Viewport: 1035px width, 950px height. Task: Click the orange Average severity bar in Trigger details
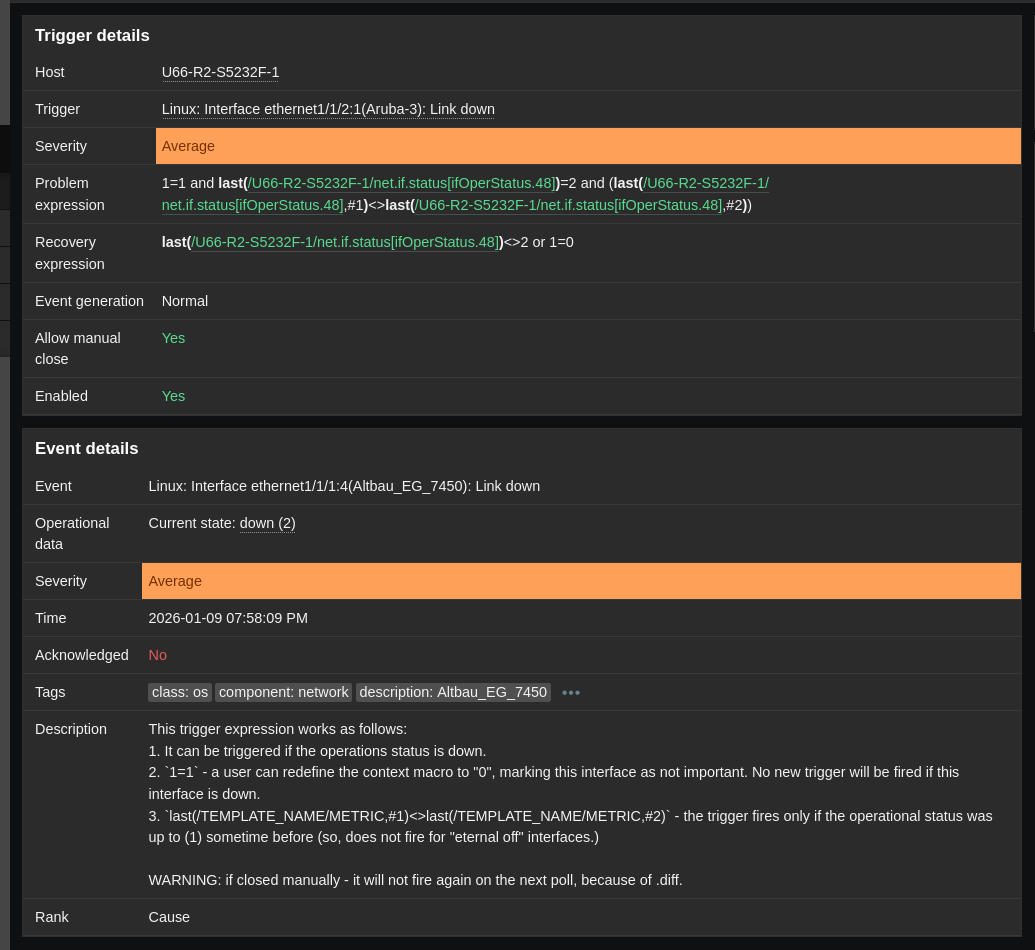(x=588, y=146)
